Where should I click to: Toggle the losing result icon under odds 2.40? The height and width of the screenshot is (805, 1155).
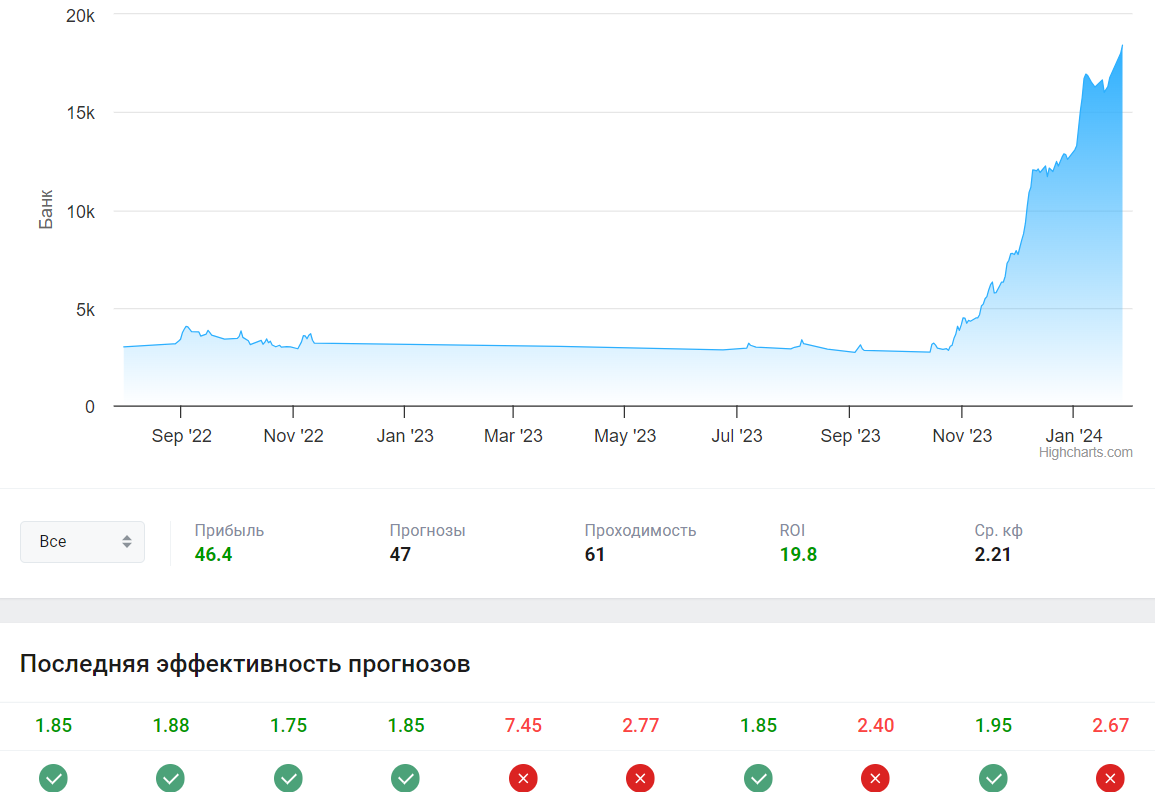[x=875, y=777]
